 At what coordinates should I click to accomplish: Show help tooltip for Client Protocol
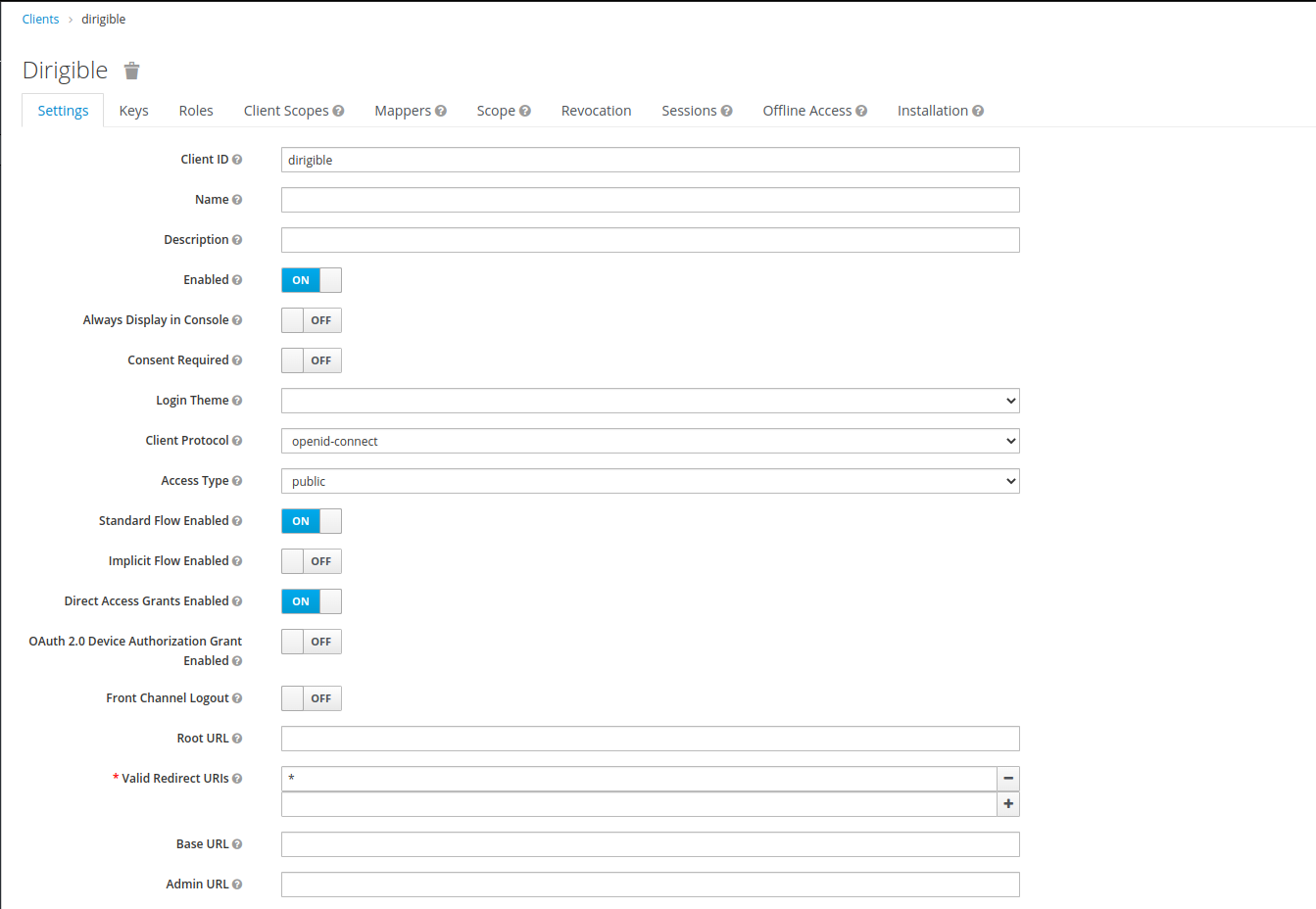click(237, 441)
